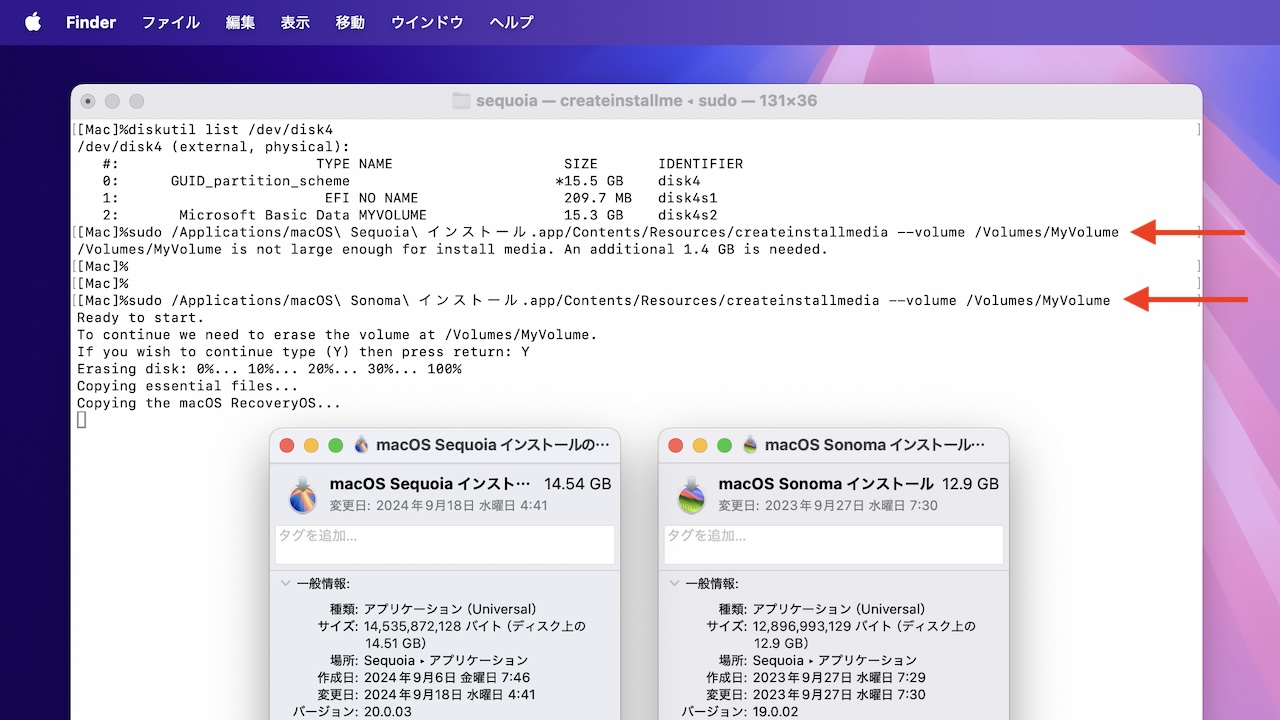1280x720 pixels.
Task: Click the Sequoia createinstallmedia command line
Action: tap(598, 232)
